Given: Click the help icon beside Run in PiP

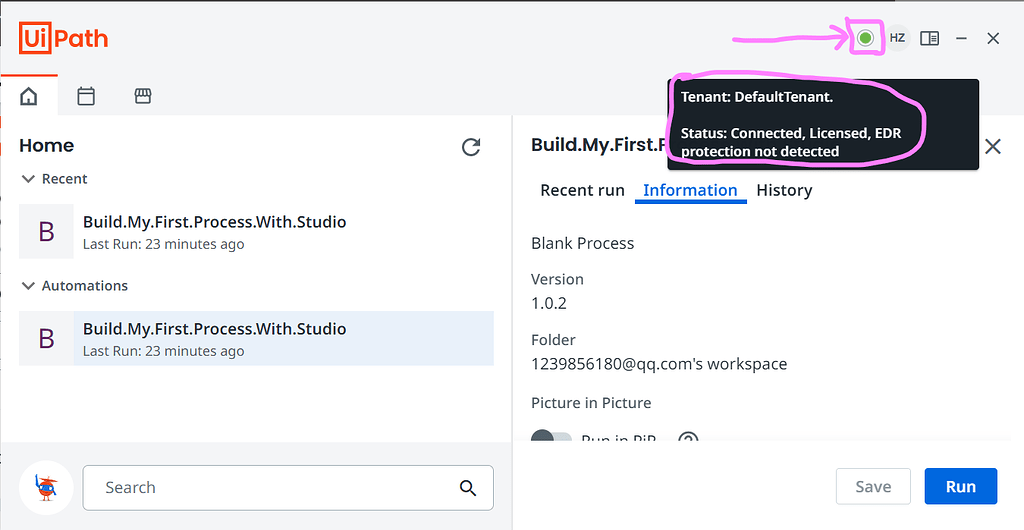Looking at the screenshot, I should (688, 440).
